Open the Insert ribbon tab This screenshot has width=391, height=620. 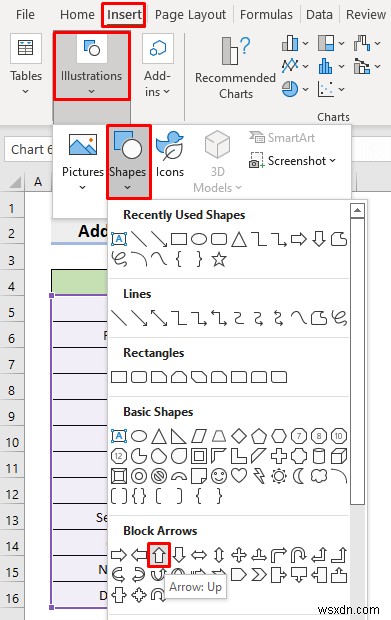(124, 15)
